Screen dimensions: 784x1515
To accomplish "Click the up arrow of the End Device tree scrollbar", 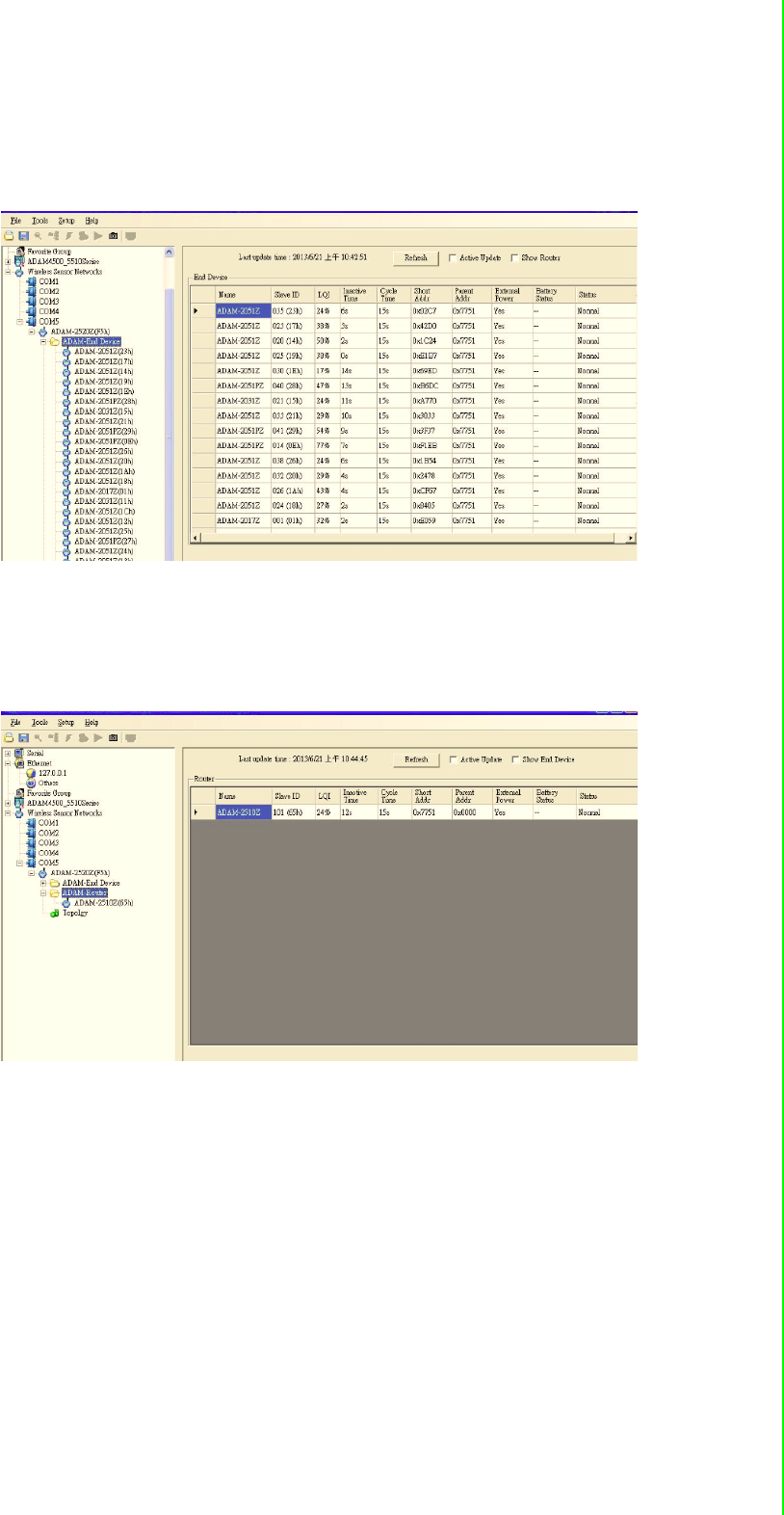I will [170, 252].
